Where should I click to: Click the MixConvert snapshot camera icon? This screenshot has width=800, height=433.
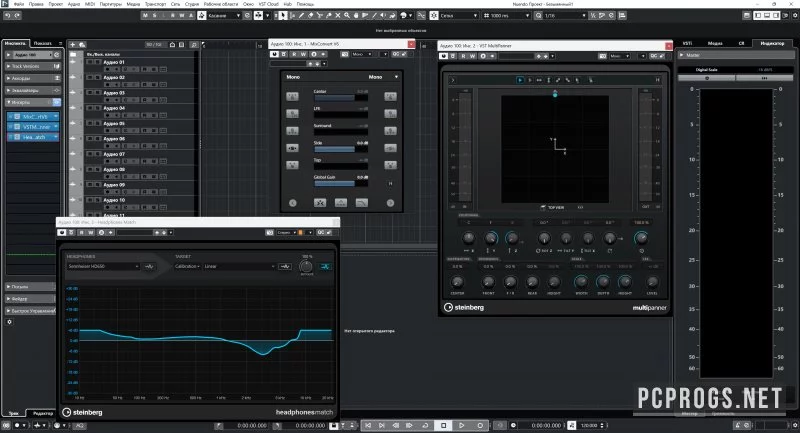click(x=345, y=54)
